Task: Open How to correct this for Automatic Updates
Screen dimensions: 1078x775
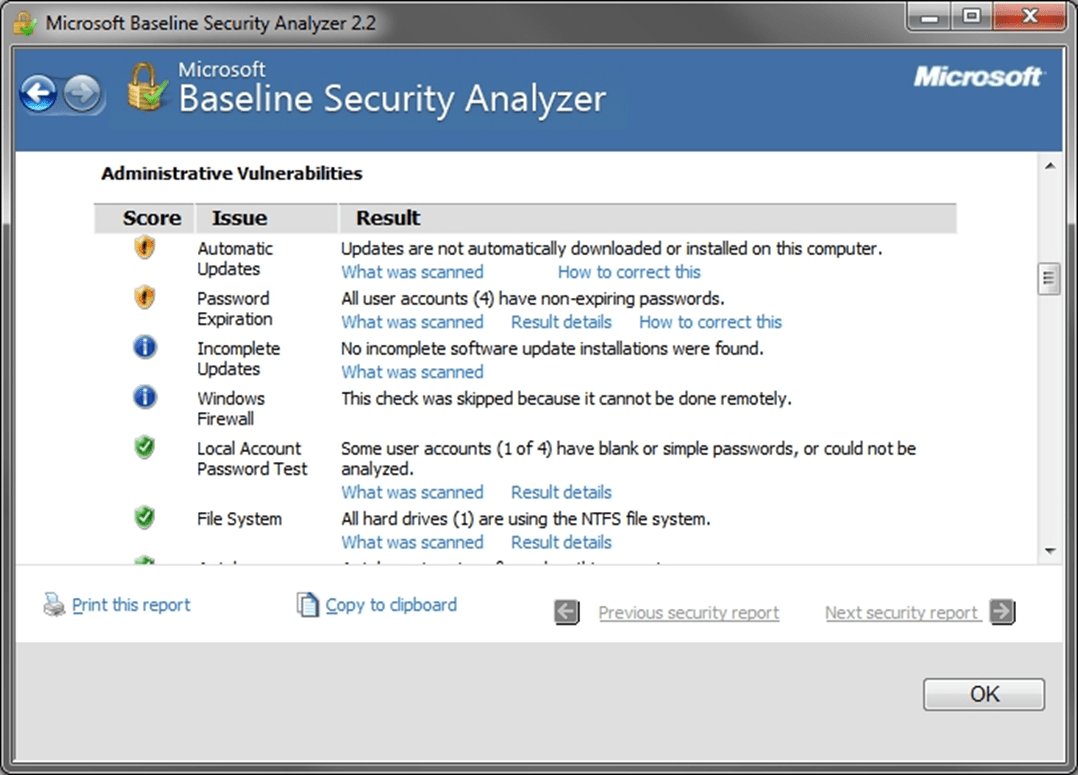Action: (x=629, y=272)
